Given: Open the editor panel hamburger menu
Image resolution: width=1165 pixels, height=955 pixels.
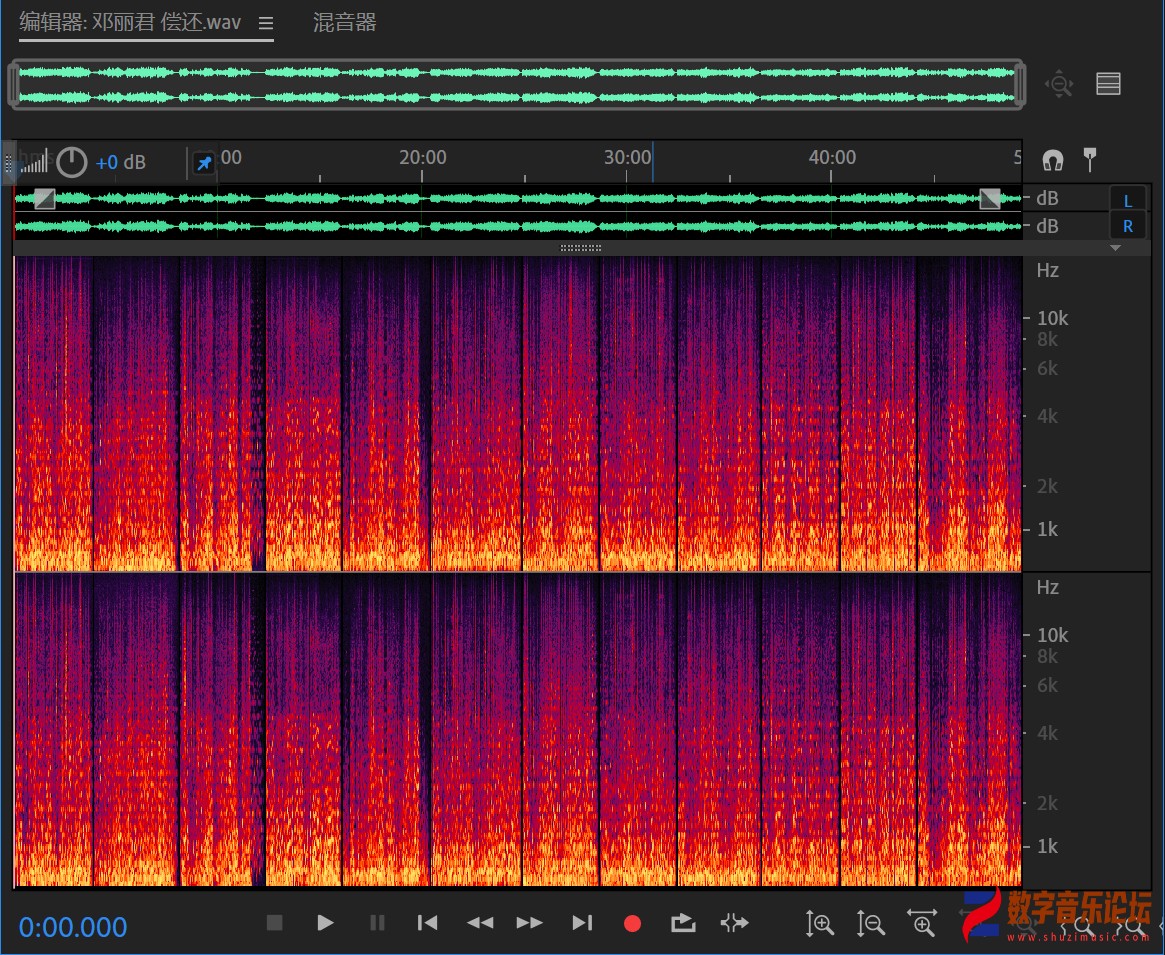Looking at the screenshot, I should click(x=265, y=23).
